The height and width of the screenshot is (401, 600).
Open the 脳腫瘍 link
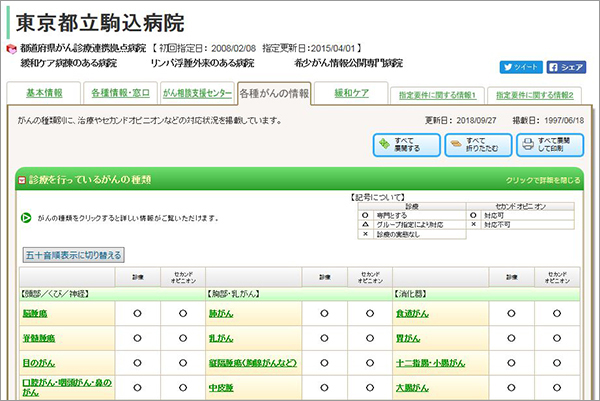tap(35, 314)
